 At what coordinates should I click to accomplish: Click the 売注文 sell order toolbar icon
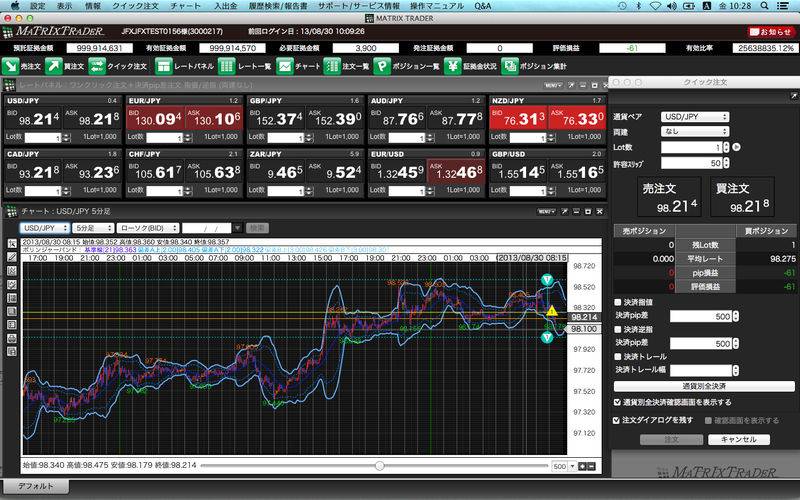10,66
